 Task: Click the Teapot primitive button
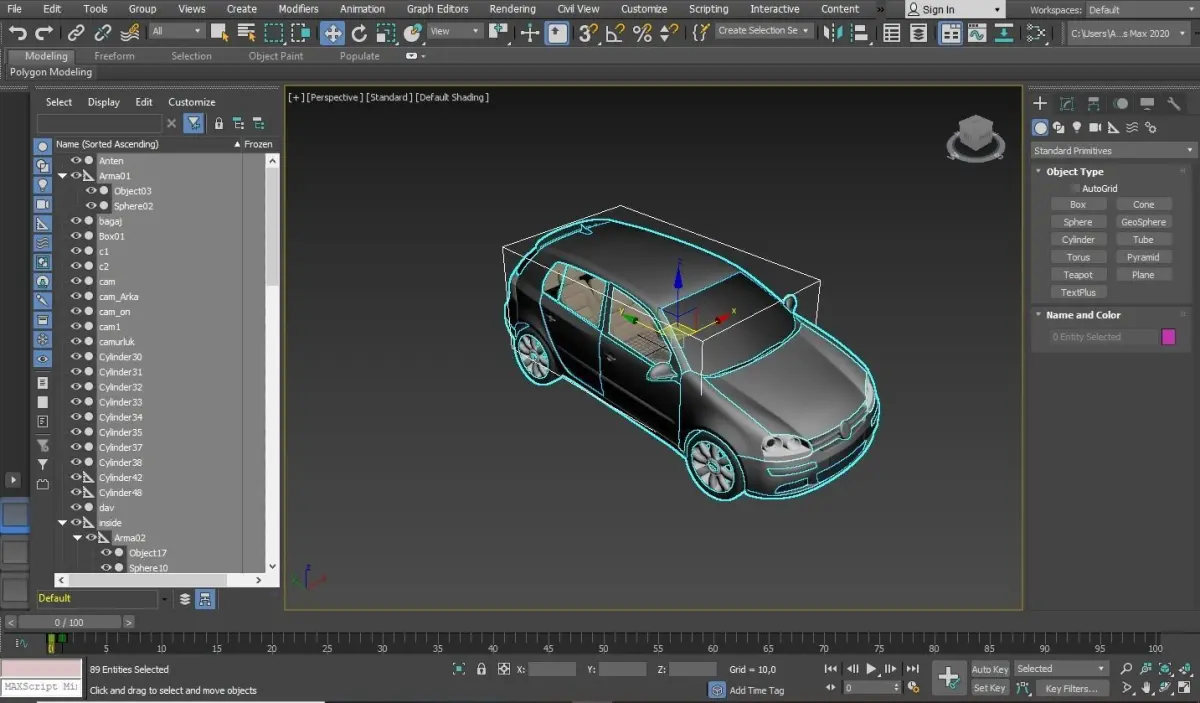point(1078,275)
